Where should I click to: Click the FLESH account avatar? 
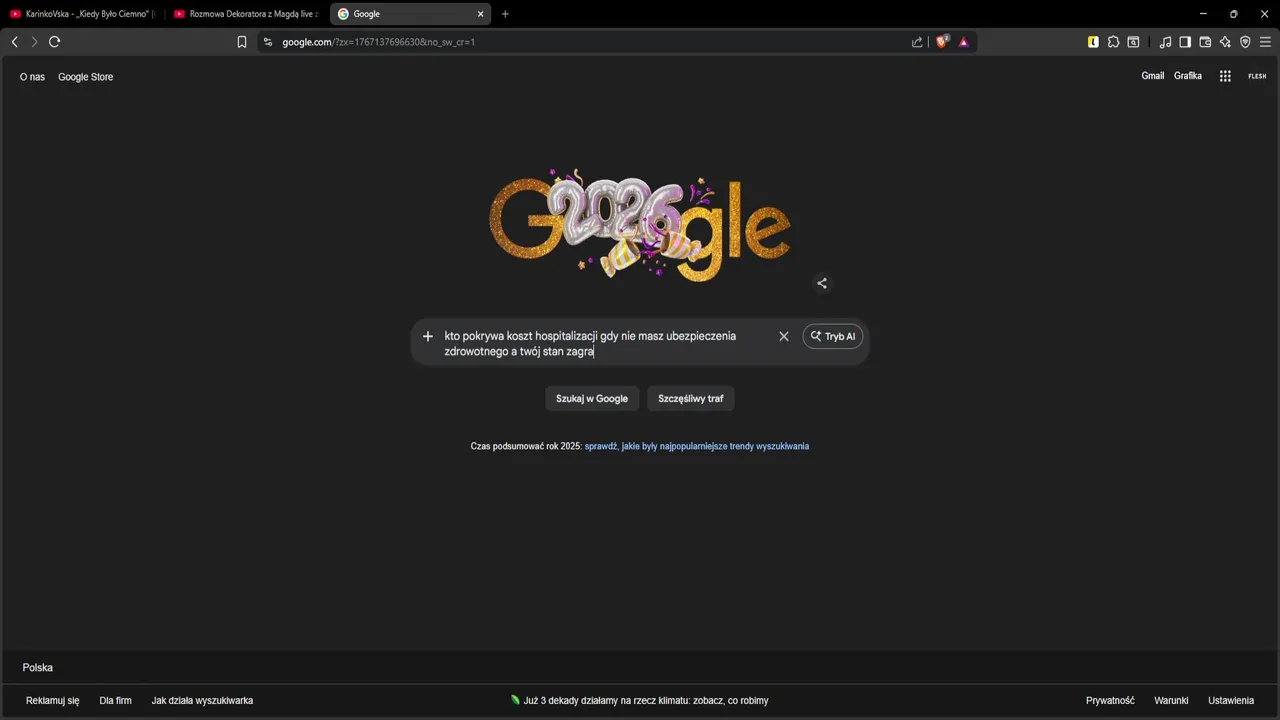click(1257, 76)
